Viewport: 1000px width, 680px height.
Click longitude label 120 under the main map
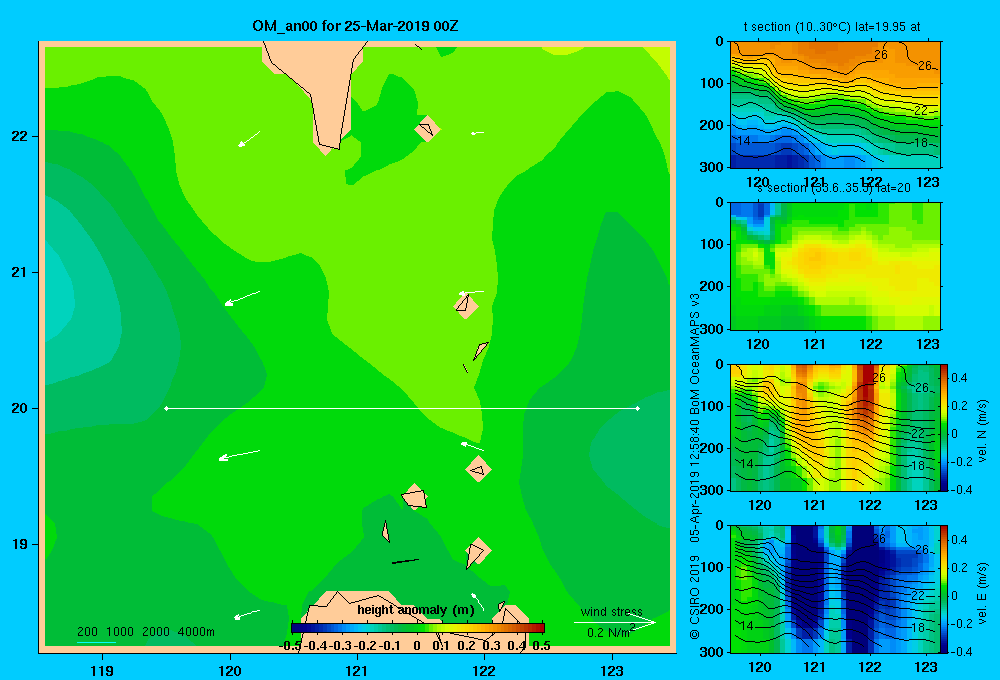point(230,671)
